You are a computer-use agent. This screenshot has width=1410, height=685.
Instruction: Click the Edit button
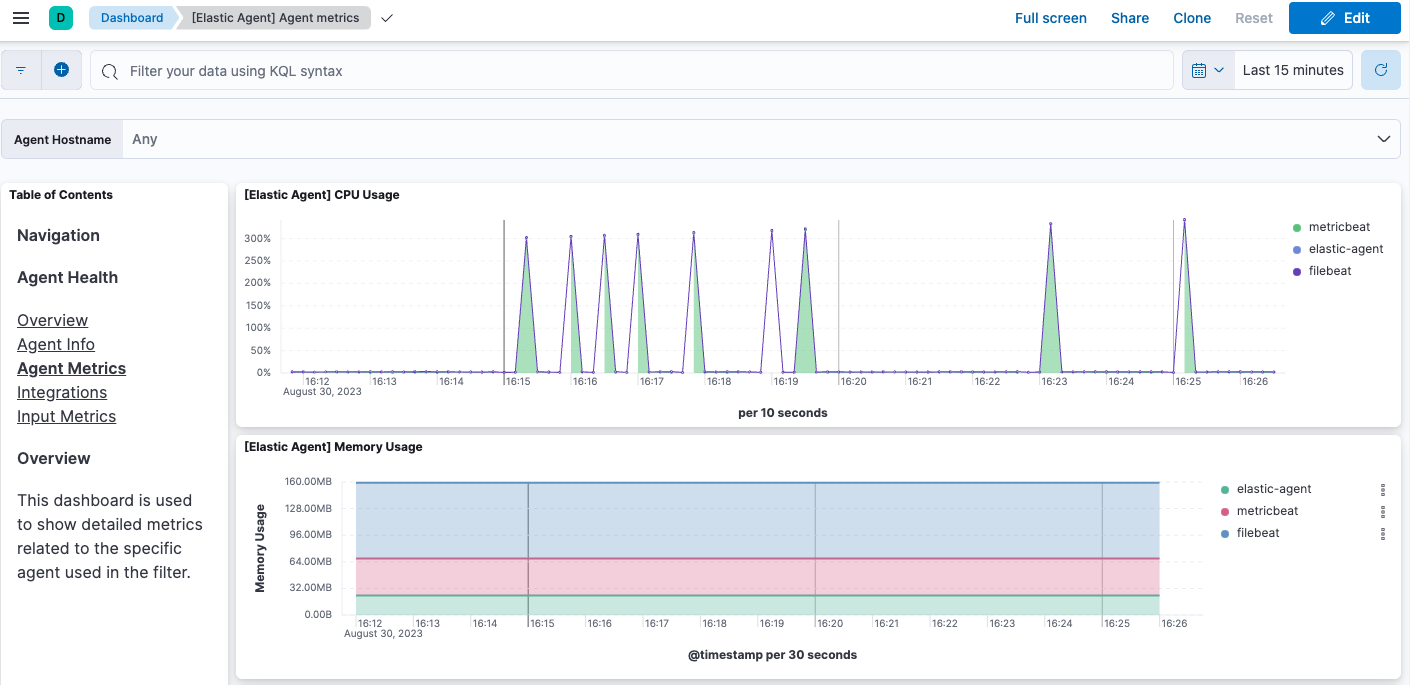(1344, 17)
